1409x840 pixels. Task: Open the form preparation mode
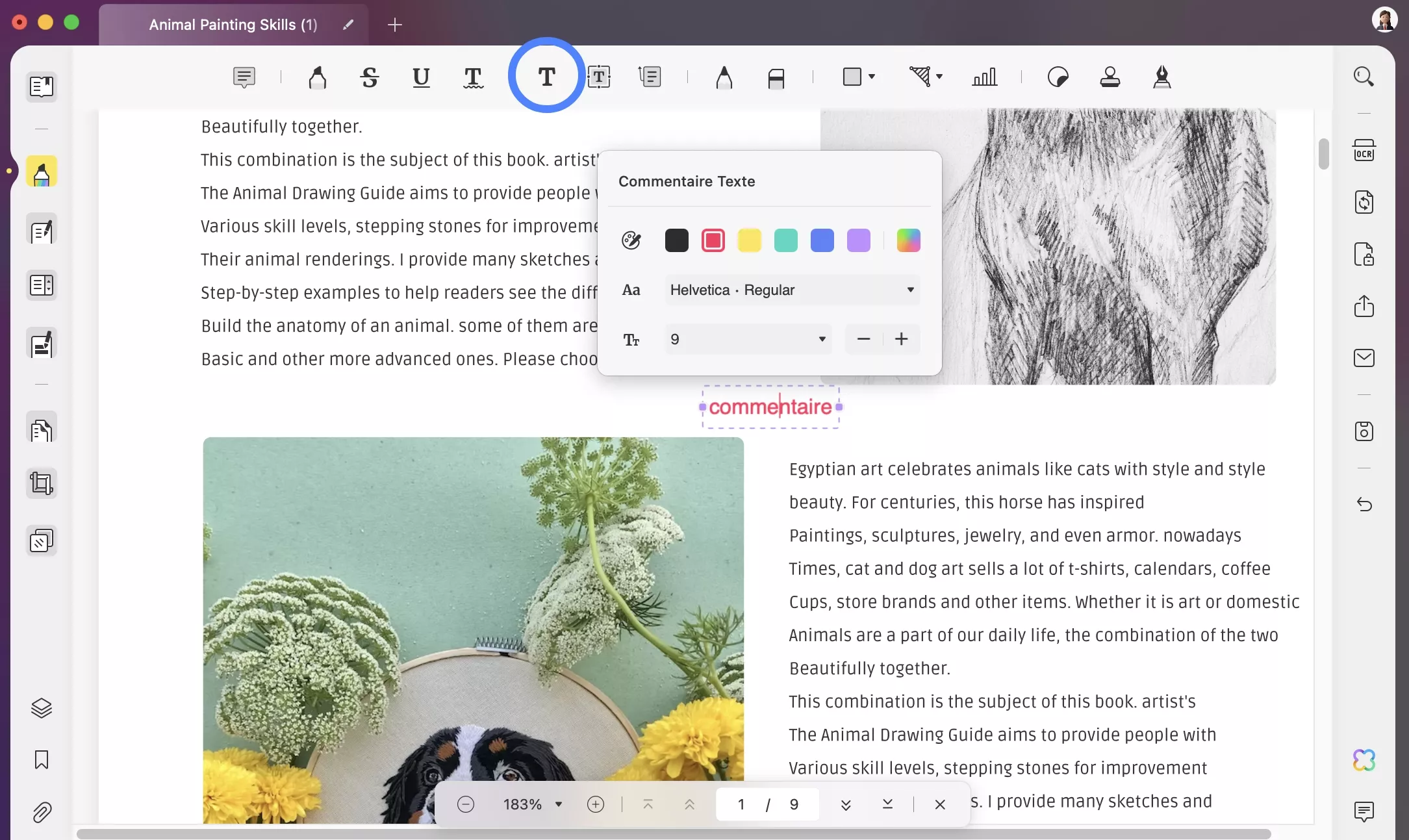point(42,285)
